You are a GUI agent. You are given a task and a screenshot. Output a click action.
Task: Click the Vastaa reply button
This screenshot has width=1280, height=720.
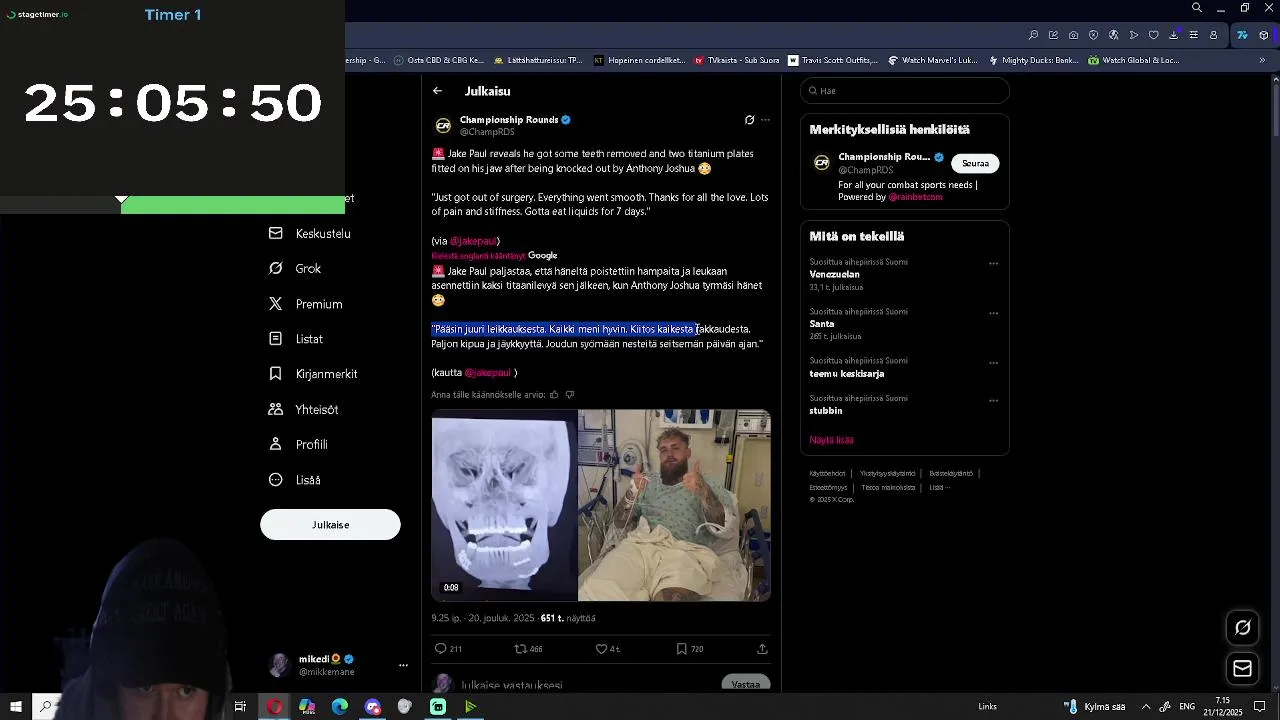click(746, 684)
